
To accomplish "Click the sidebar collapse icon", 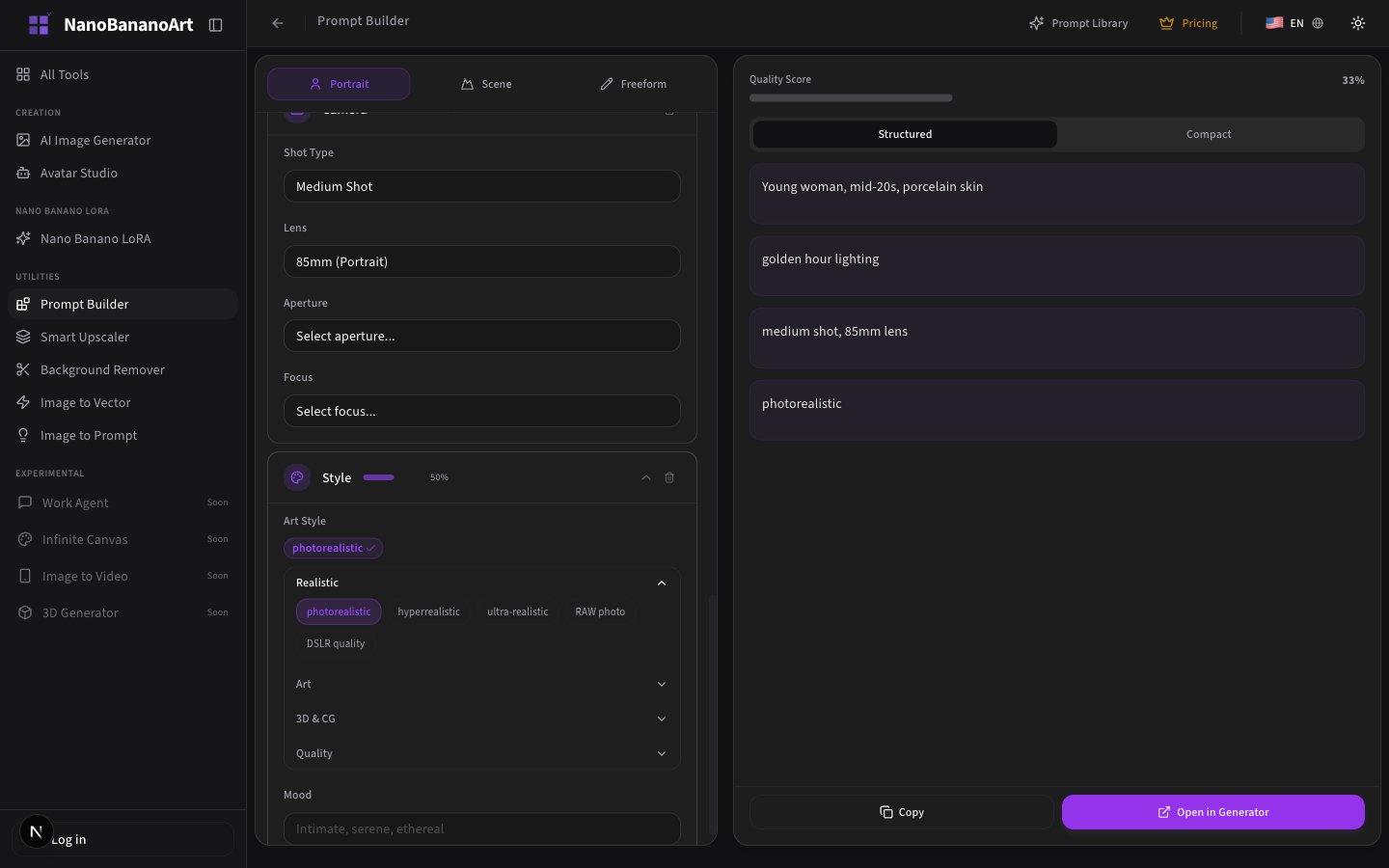I will (215, 25).
